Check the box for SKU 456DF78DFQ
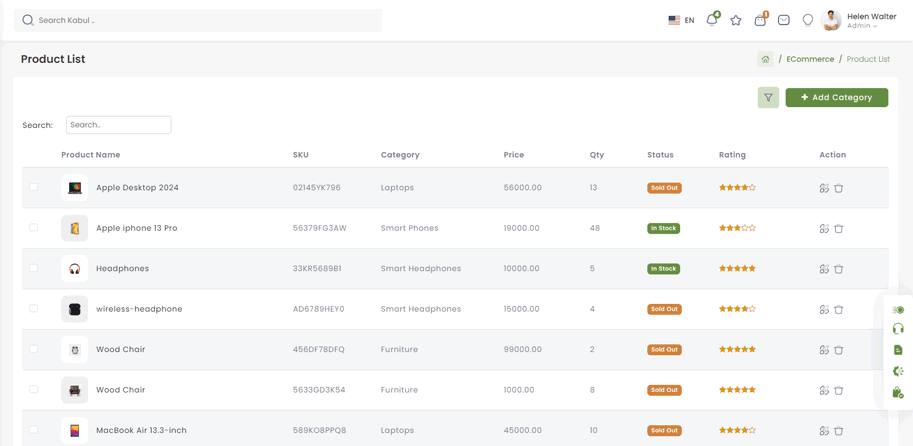Image resolution: width=913 pixels, height=446 pixels. point(33,349)
